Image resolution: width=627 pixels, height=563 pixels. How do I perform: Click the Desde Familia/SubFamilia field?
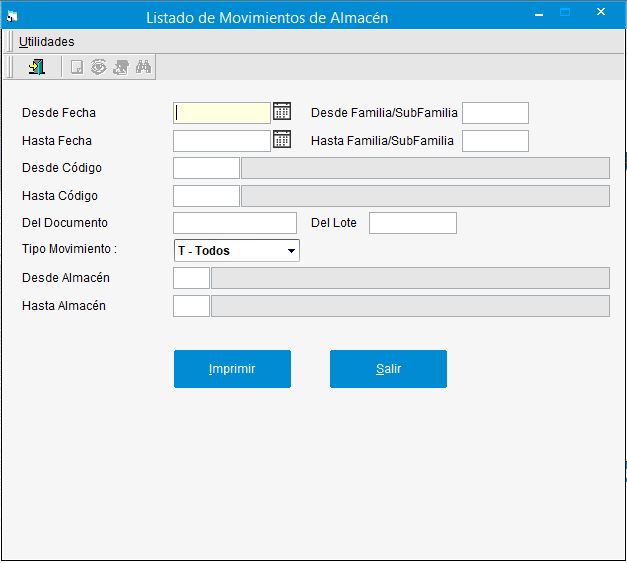[x=495, y=113]
